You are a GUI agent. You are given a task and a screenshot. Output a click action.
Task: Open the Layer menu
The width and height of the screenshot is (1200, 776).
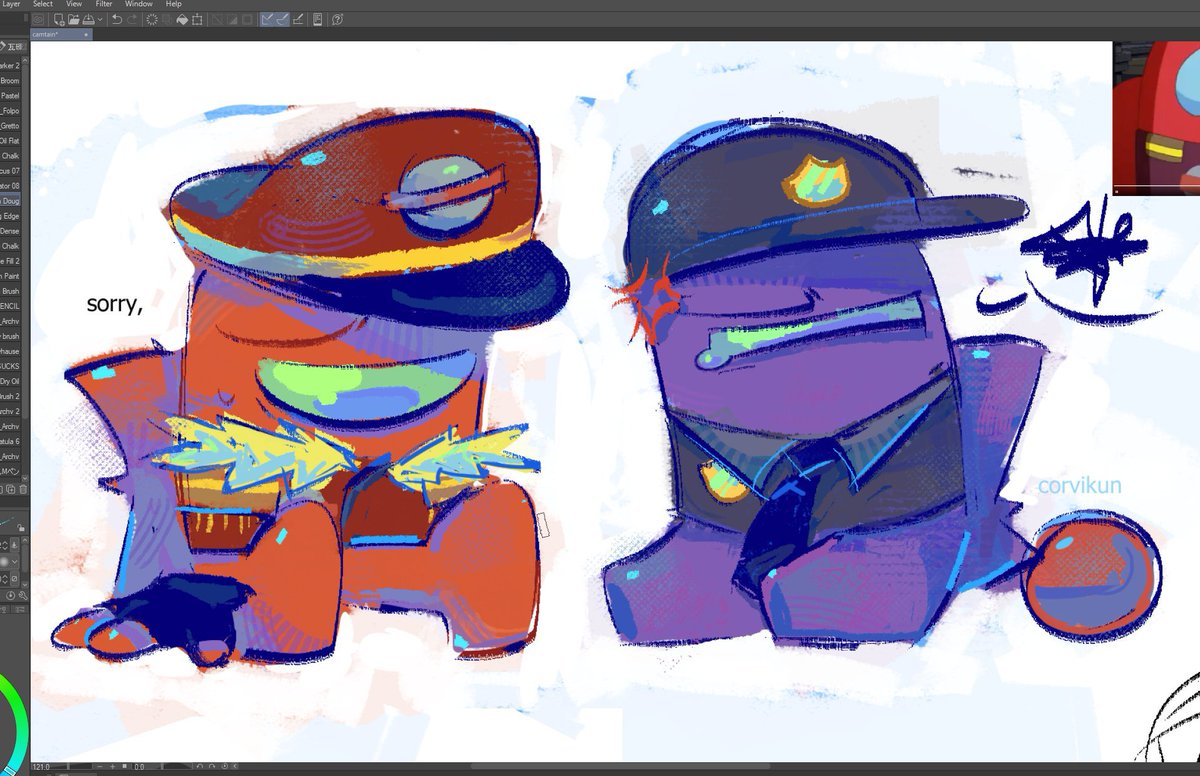click(x=11, y=4)
